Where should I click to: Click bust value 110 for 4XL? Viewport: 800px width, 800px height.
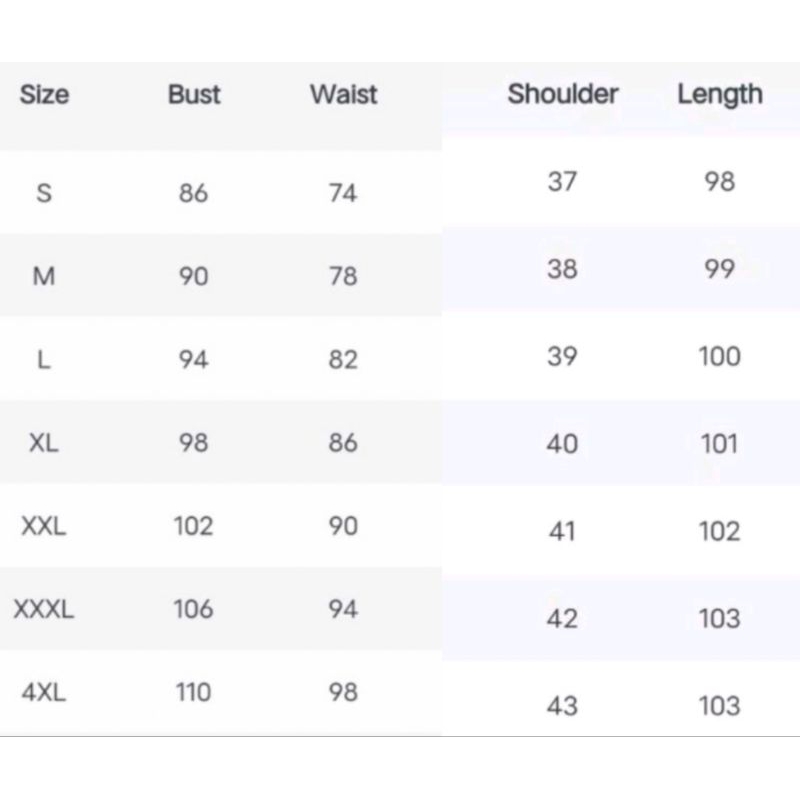click(193, 692)
